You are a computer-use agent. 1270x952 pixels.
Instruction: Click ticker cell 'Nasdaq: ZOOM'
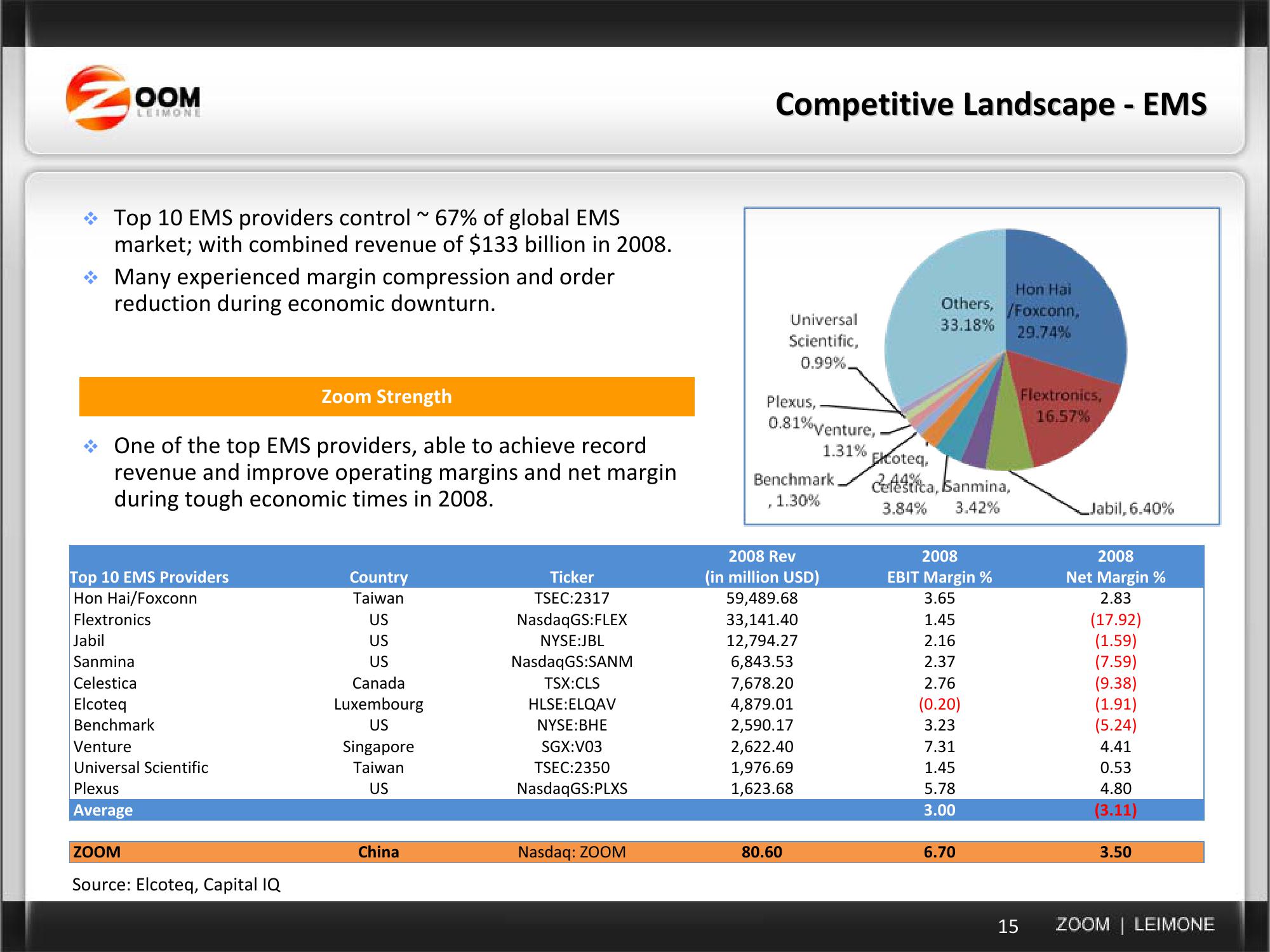coord(571,852)
